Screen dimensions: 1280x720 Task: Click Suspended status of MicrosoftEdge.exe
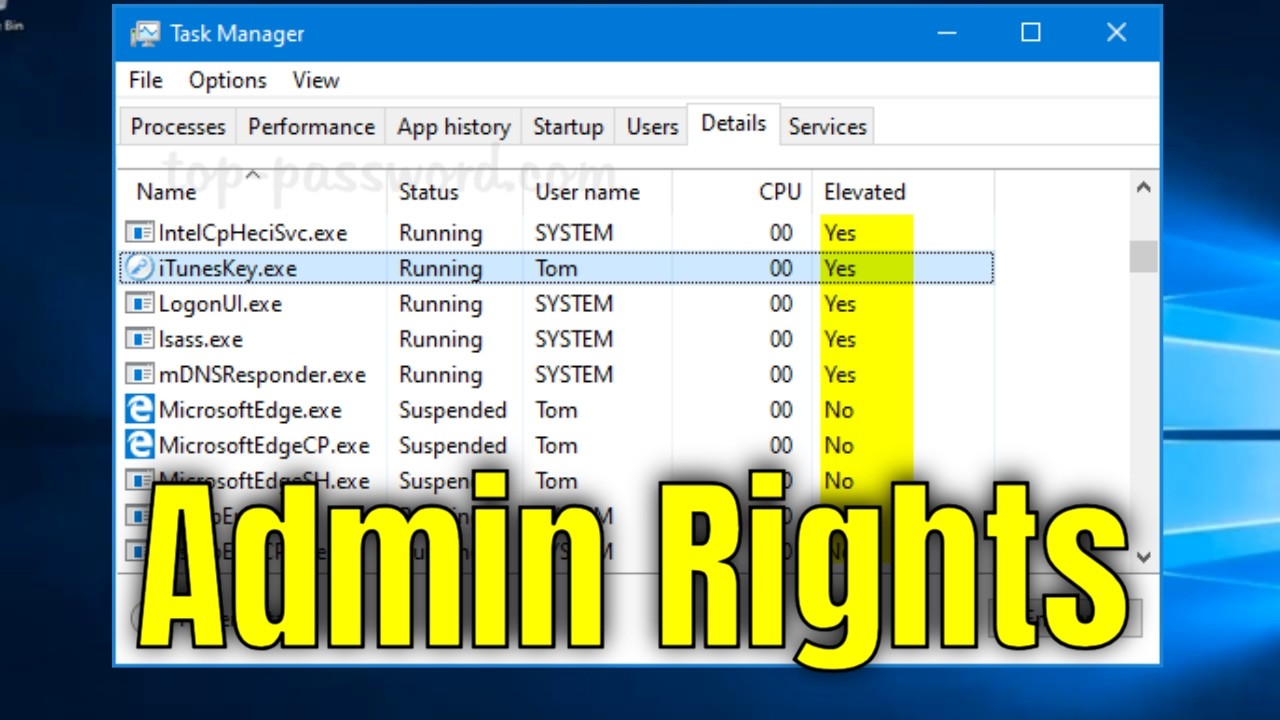point(453,410)
